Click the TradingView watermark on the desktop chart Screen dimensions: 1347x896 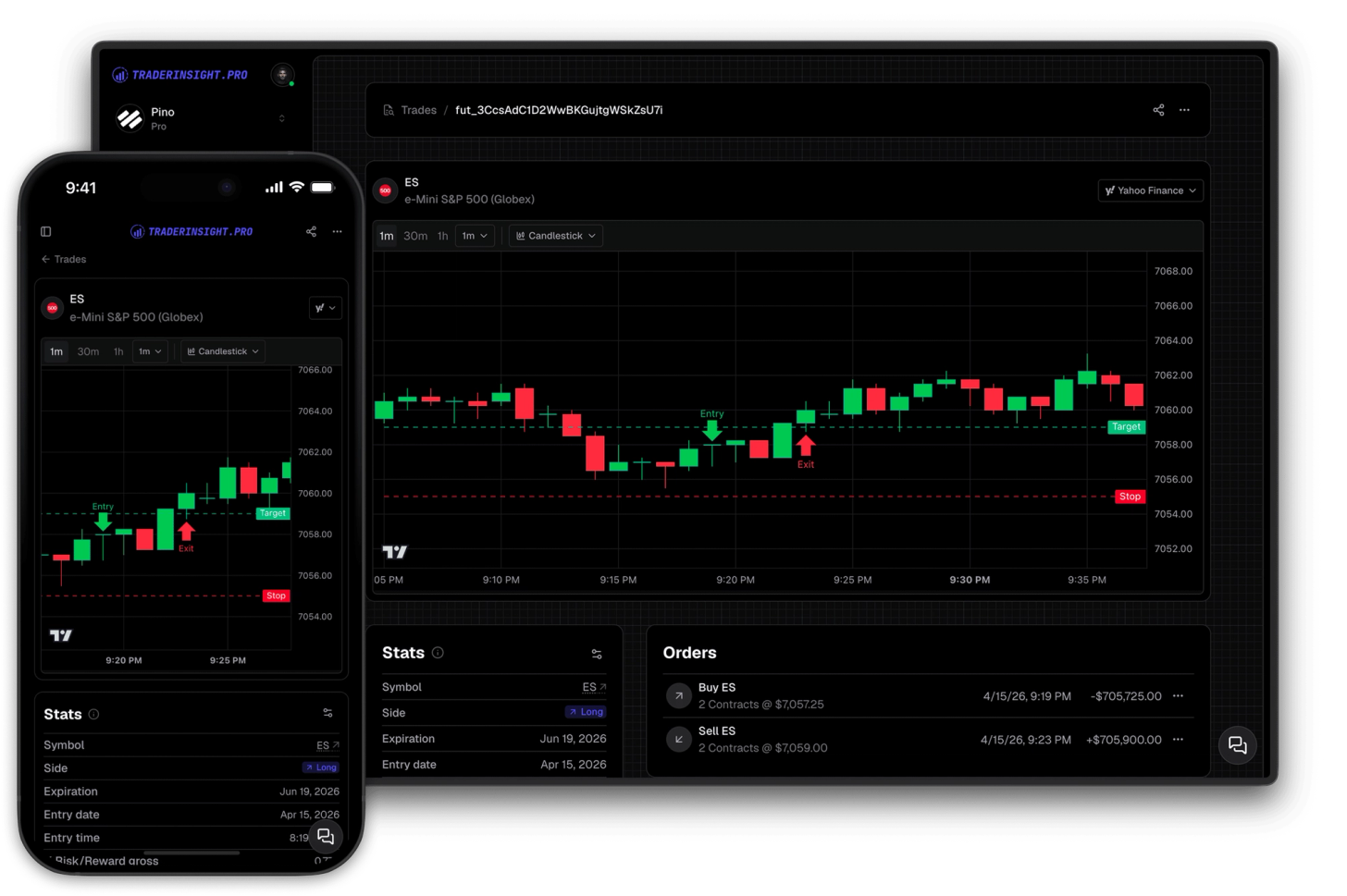[394, 552]
